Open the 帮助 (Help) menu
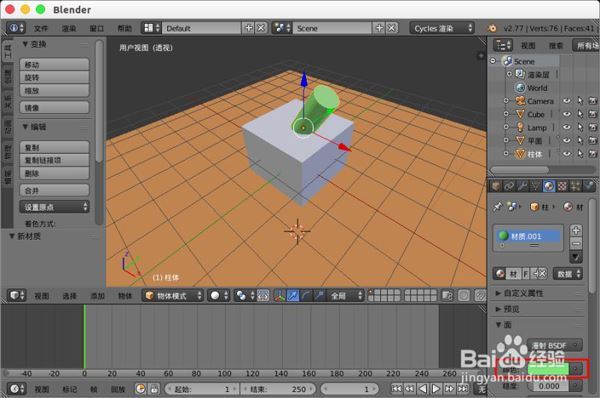 click(124, 28)
